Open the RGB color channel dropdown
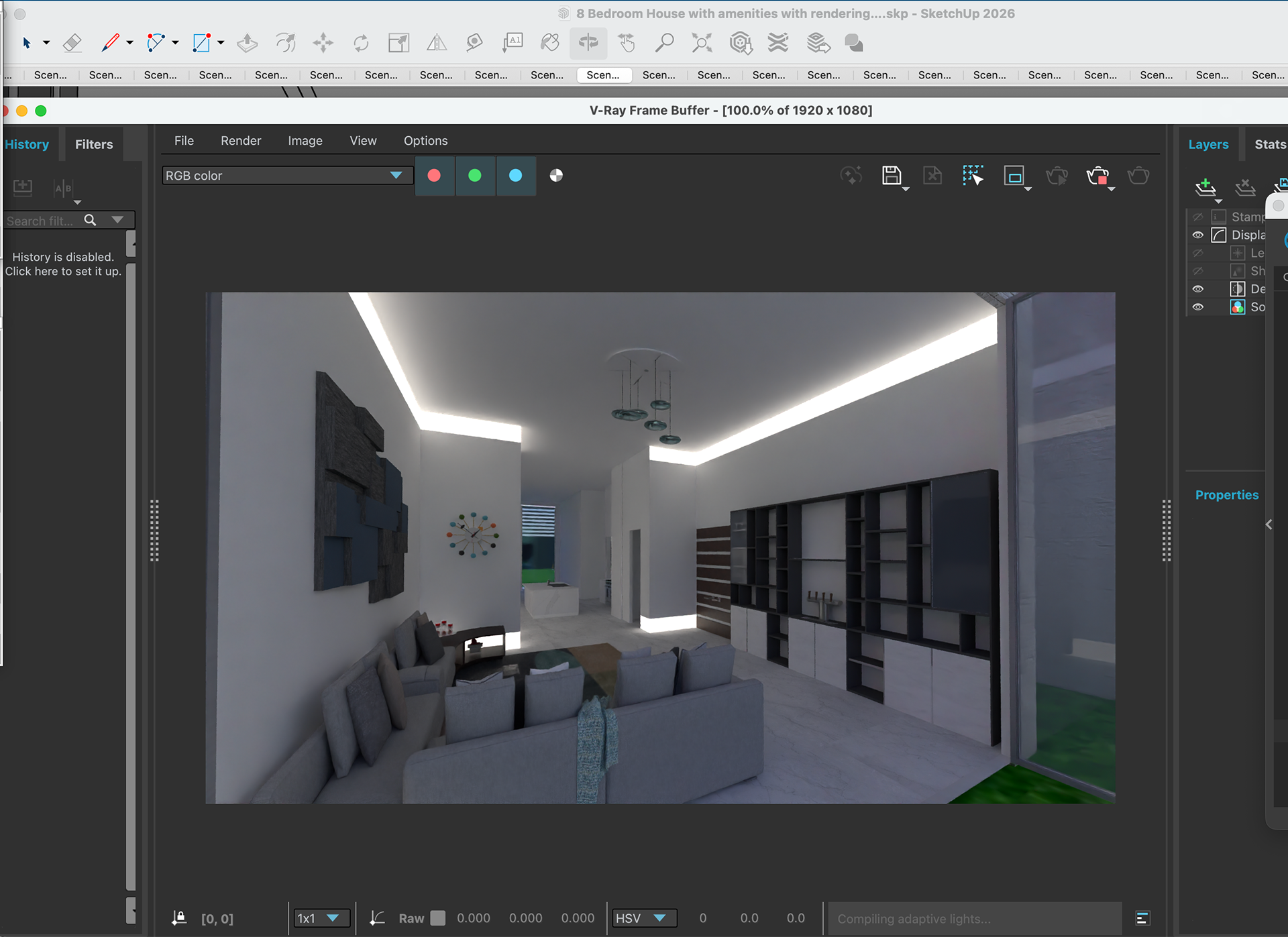The width and height of the screenshot is (1288, 937). [286, 176]
